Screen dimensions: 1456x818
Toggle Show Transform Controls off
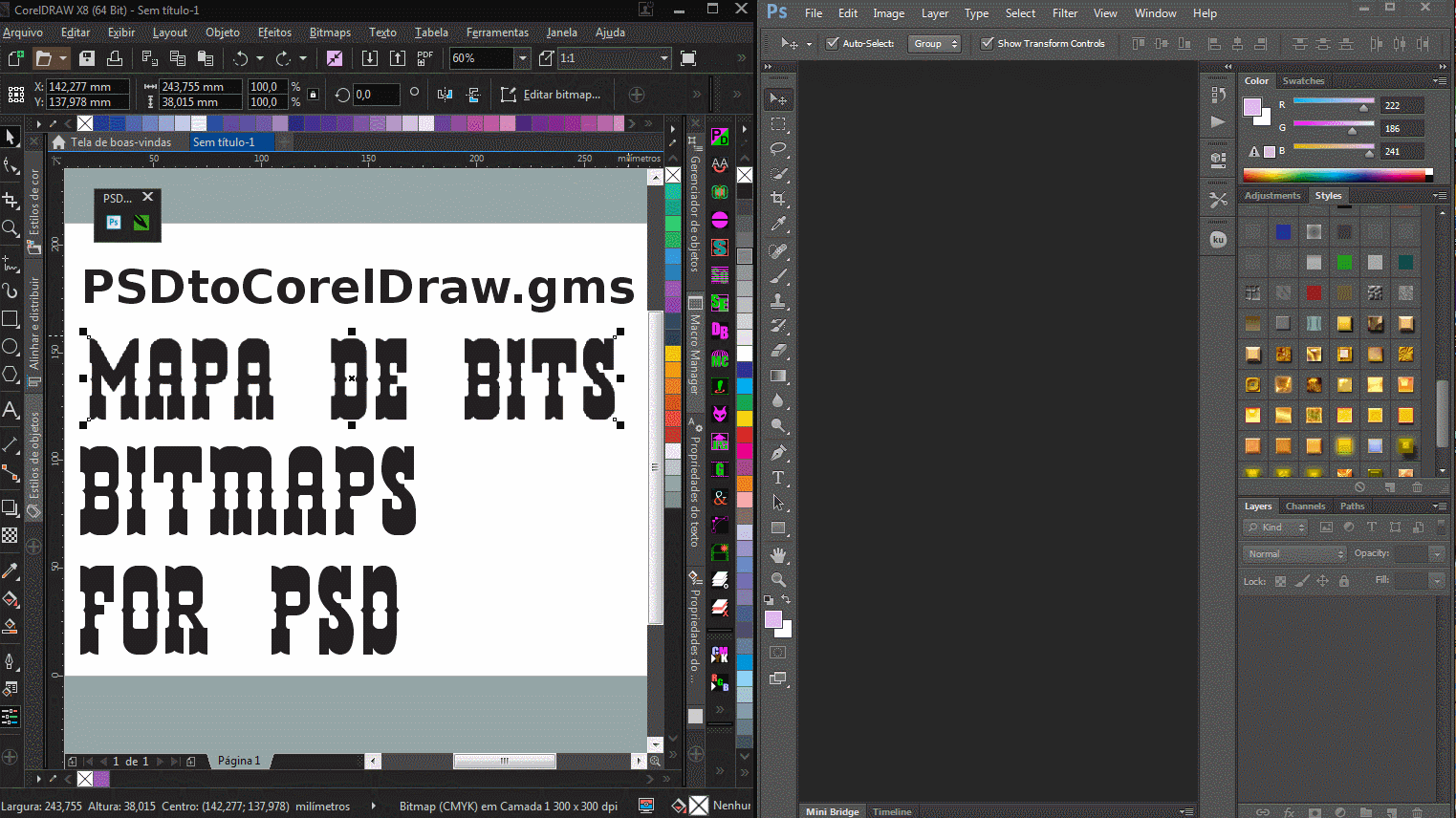click(987, 43)
